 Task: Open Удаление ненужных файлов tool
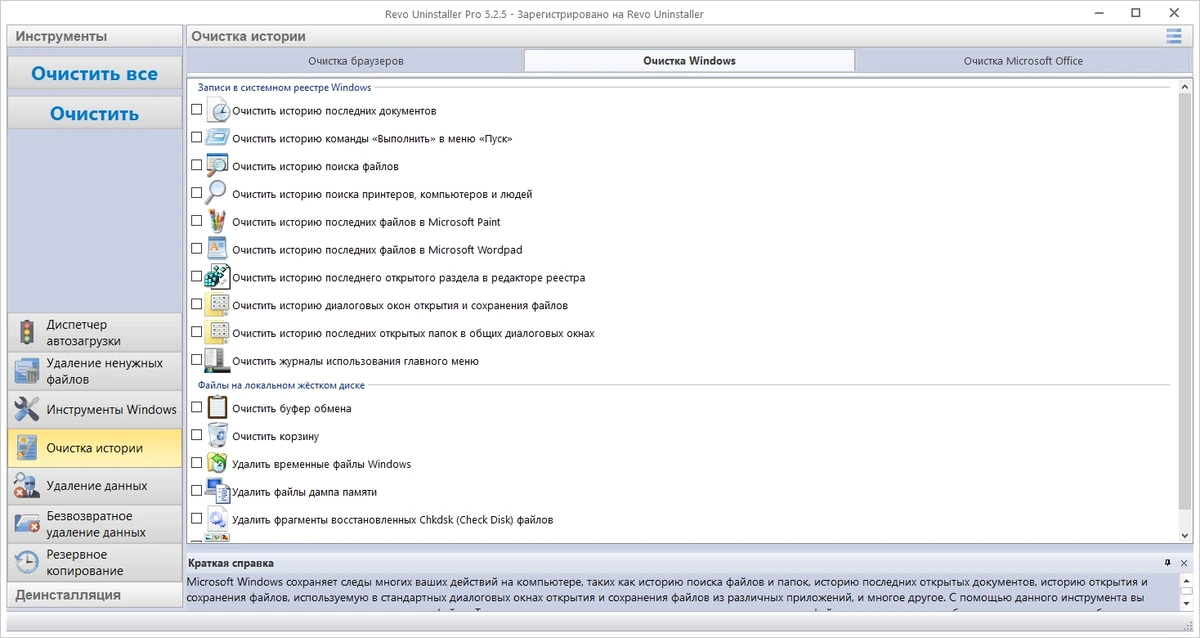click(x=95, y=371)
